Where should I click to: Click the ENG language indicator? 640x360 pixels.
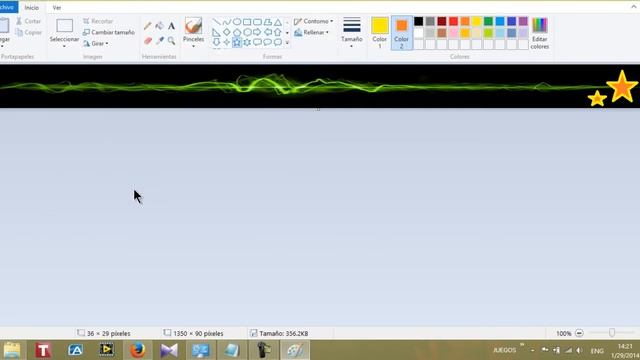(x=597, y=351)
